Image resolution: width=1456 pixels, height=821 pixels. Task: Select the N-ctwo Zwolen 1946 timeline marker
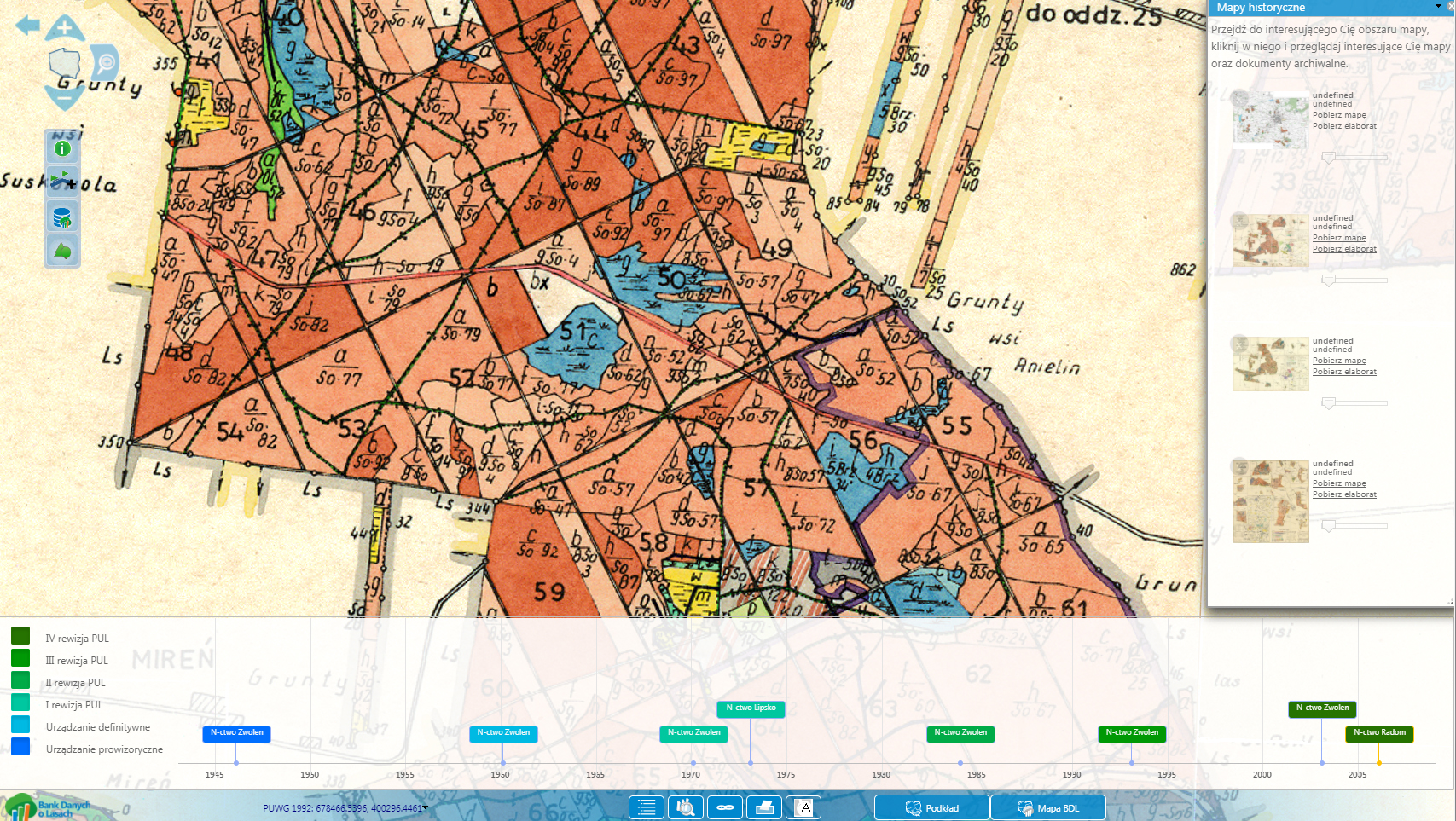tap(237, 733)
